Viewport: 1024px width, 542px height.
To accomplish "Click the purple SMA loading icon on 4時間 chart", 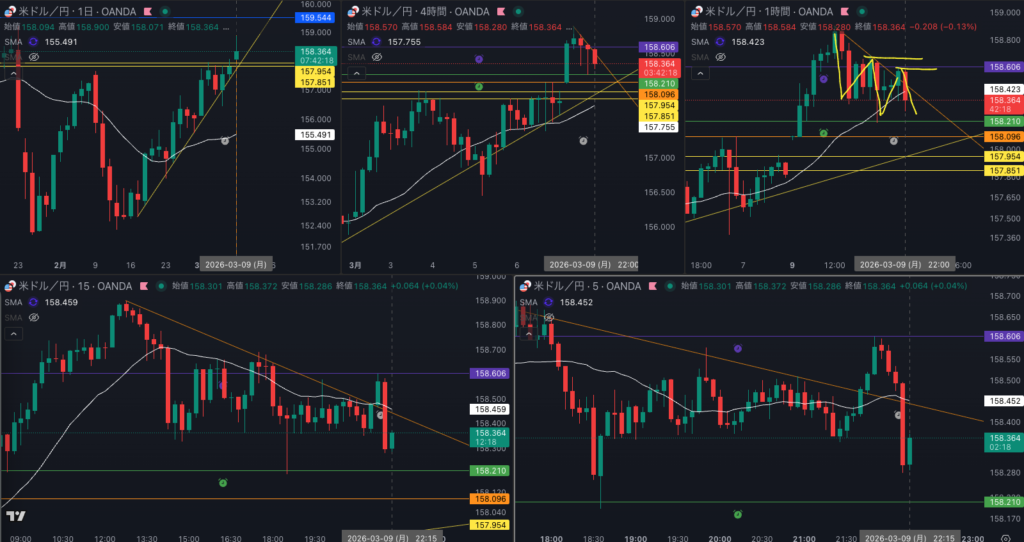I will click(376, 41).
